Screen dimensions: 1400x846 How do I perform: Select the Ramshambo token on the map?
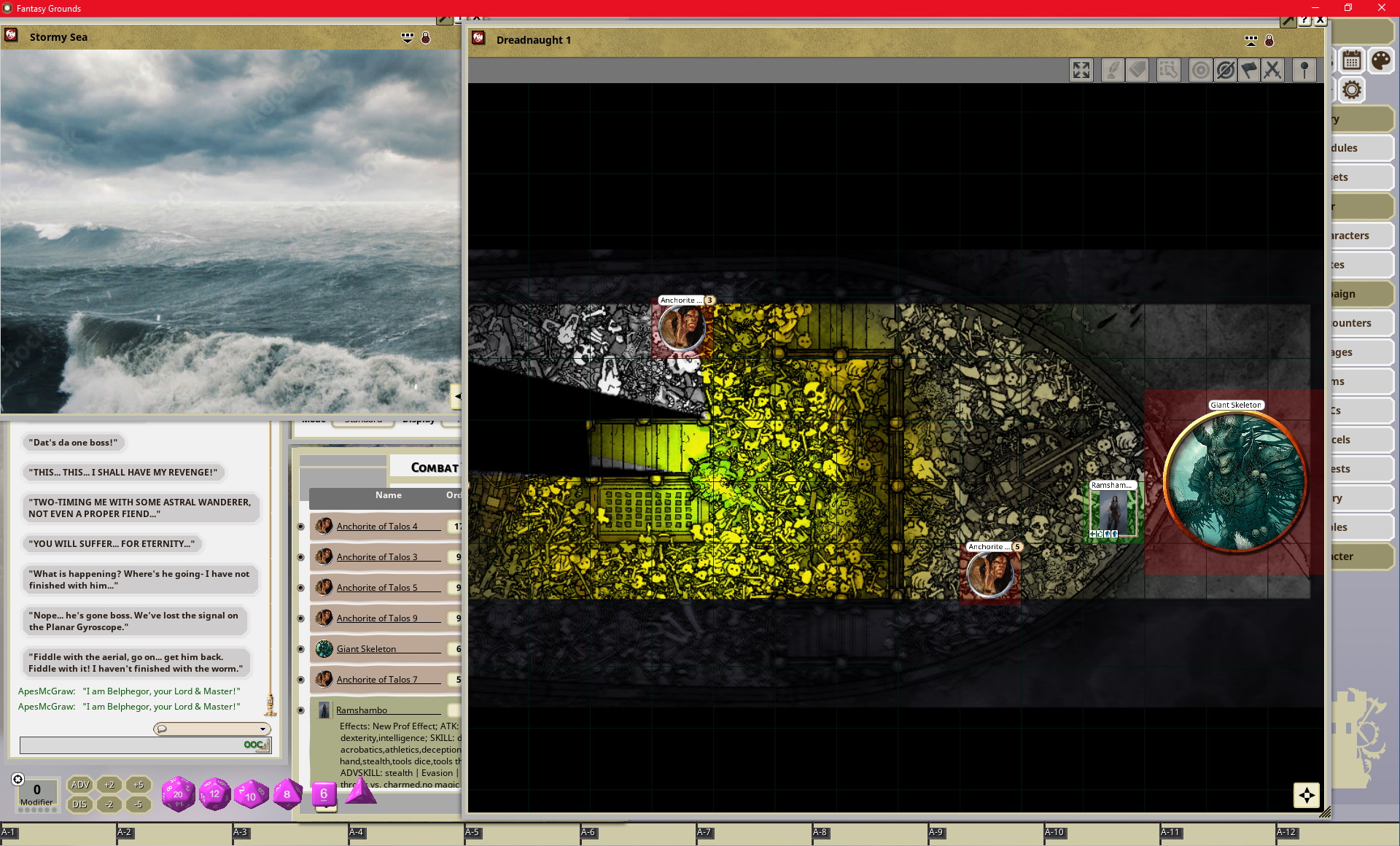1113,513
